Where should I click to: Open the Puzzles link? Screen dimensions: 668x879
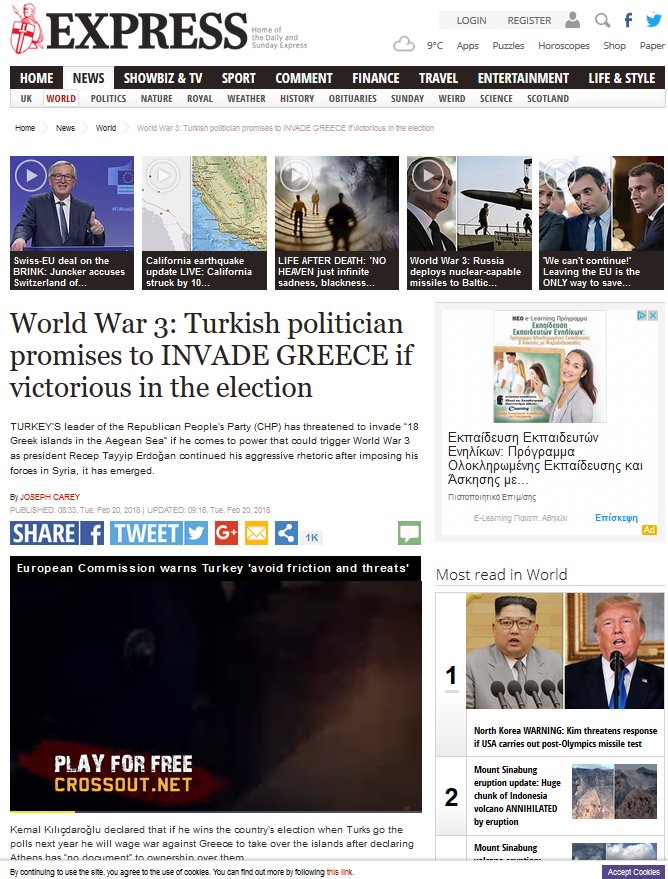(508, 45)
